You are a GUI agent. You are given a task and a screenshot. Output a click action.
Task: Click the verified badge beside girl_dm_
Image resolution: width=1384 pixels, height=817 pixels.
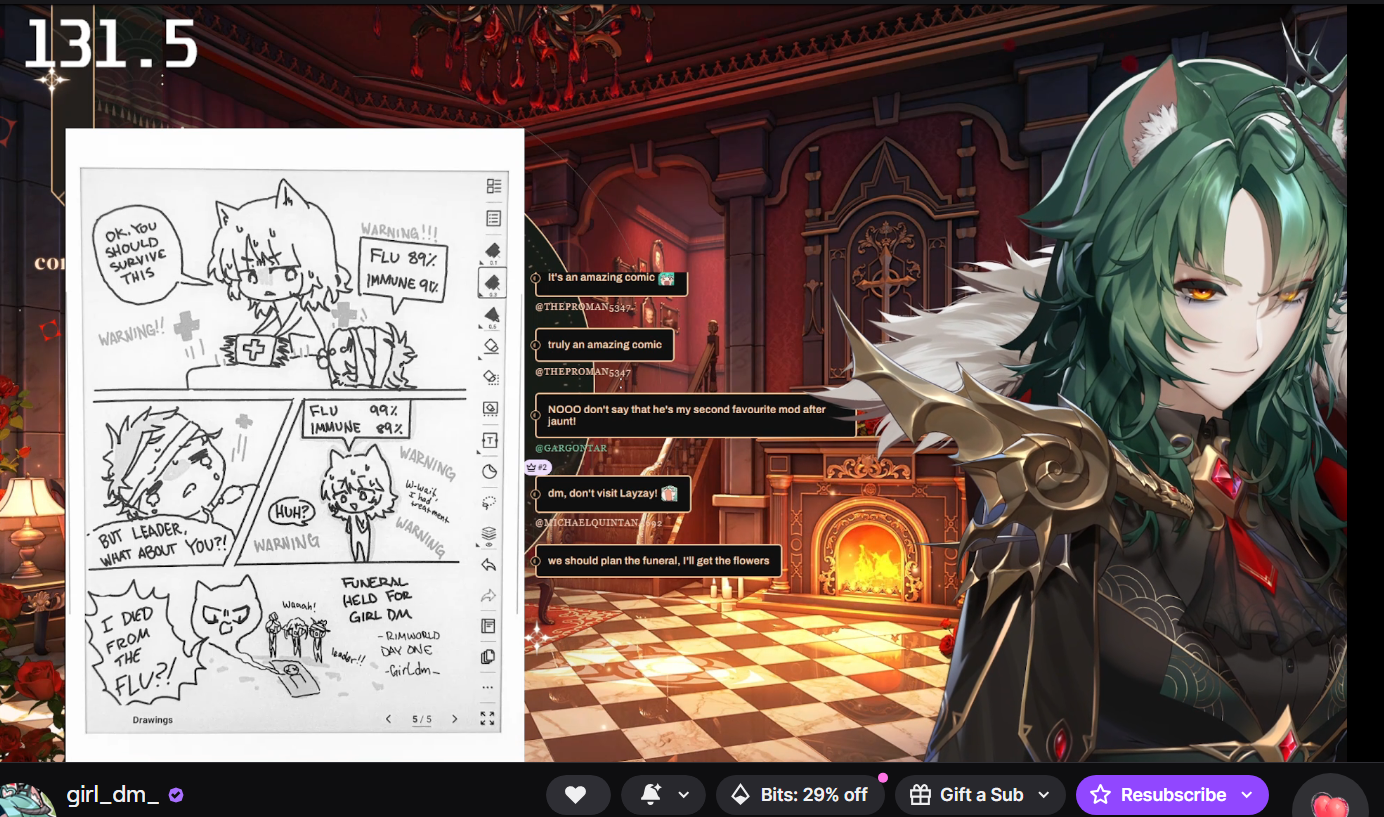click(176, 795)
